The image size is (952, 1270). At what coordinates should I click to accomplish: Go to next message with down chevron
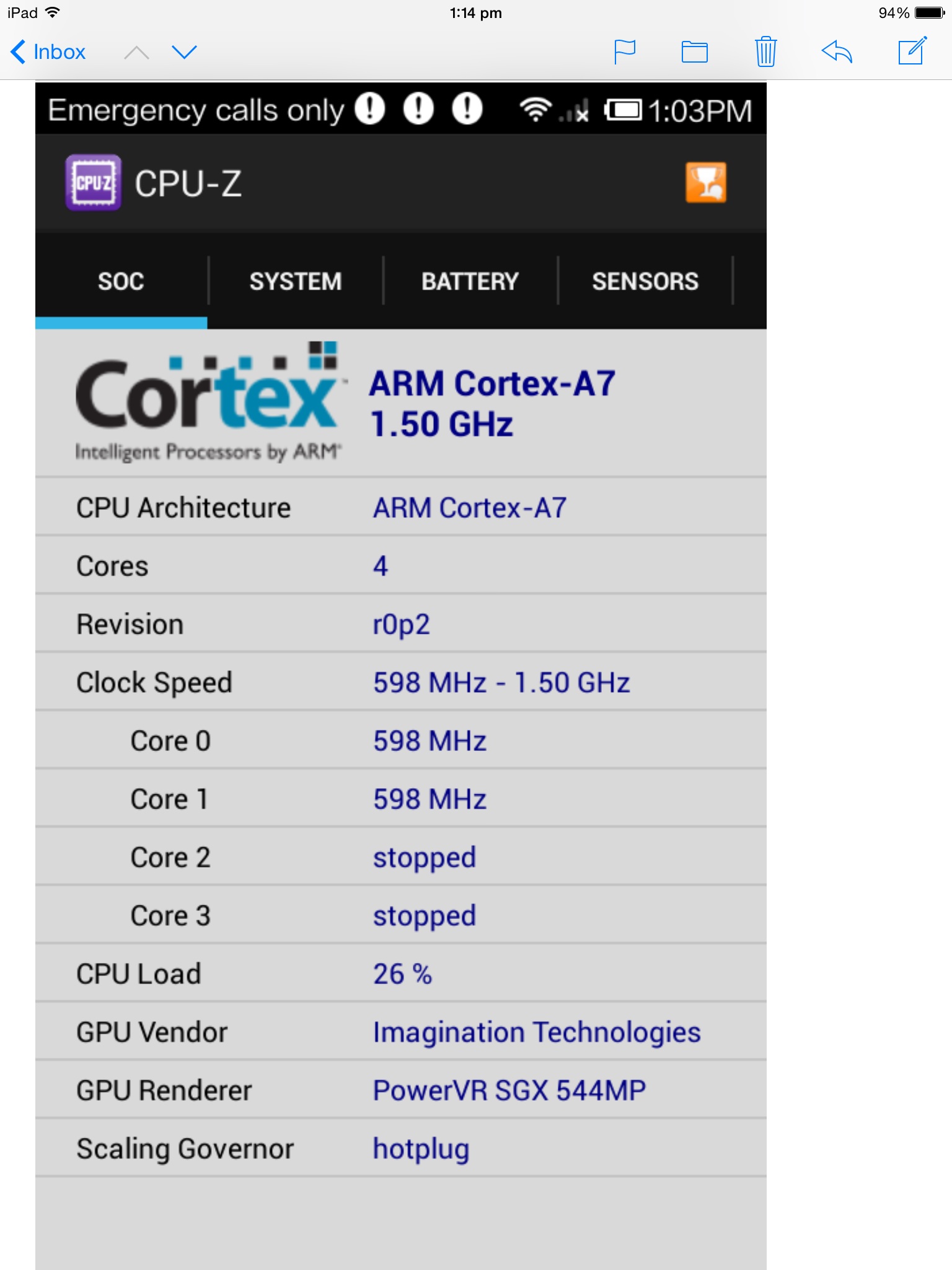[x=184, y=53]
